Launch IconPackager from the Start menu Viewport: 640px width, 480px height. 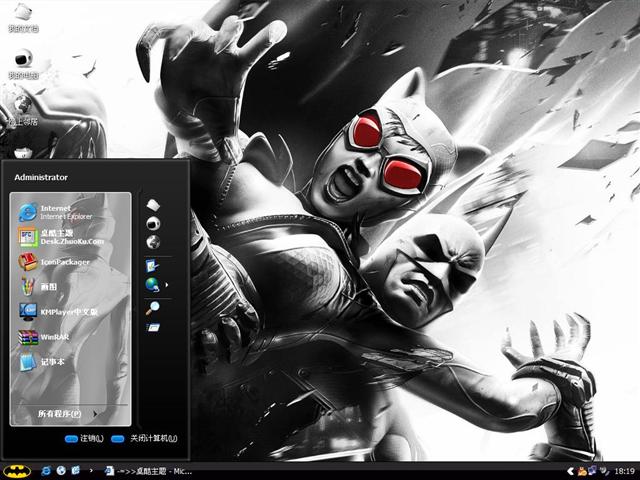coord(54,262)
